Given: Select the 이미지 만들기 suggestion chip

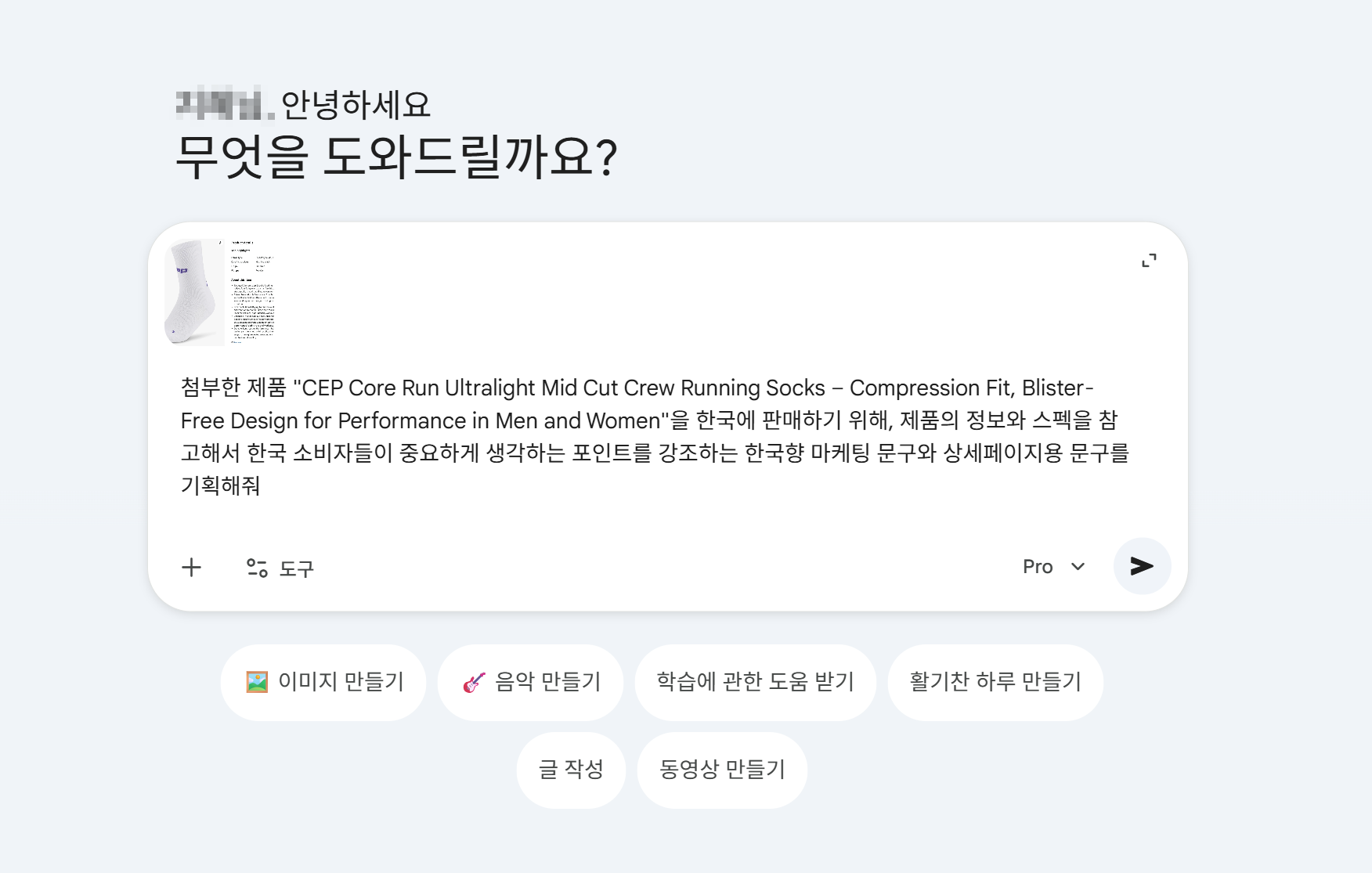Looking at the screenshot, I should click(x=323, y=682).
